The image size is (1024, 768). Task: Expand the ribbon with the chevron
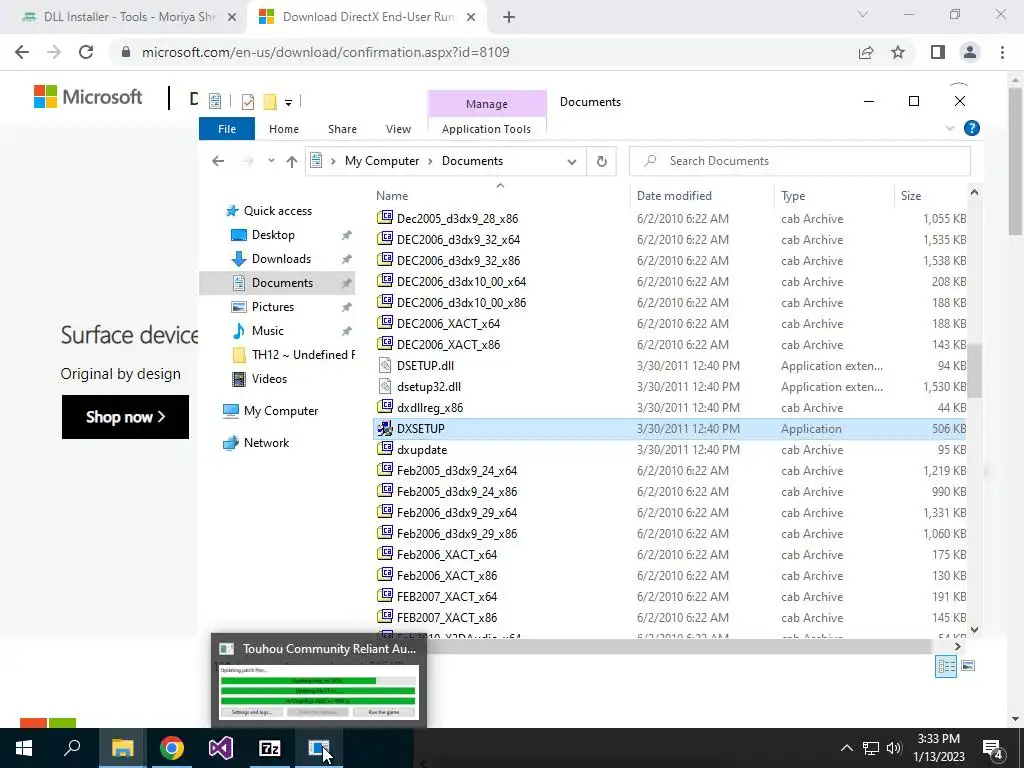coord(950,129)
